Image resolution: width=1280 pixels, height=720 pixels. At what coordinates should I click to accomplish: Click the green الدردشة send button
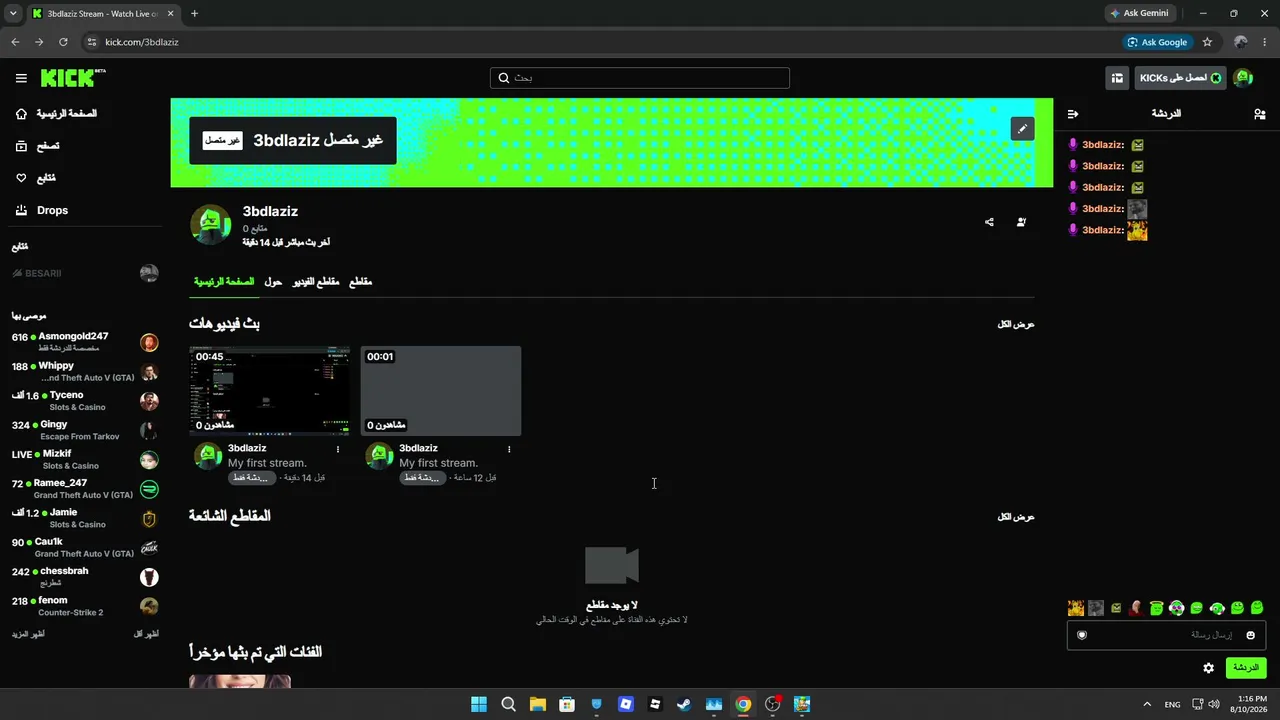pyautogui.click(x=1245, y=668)
